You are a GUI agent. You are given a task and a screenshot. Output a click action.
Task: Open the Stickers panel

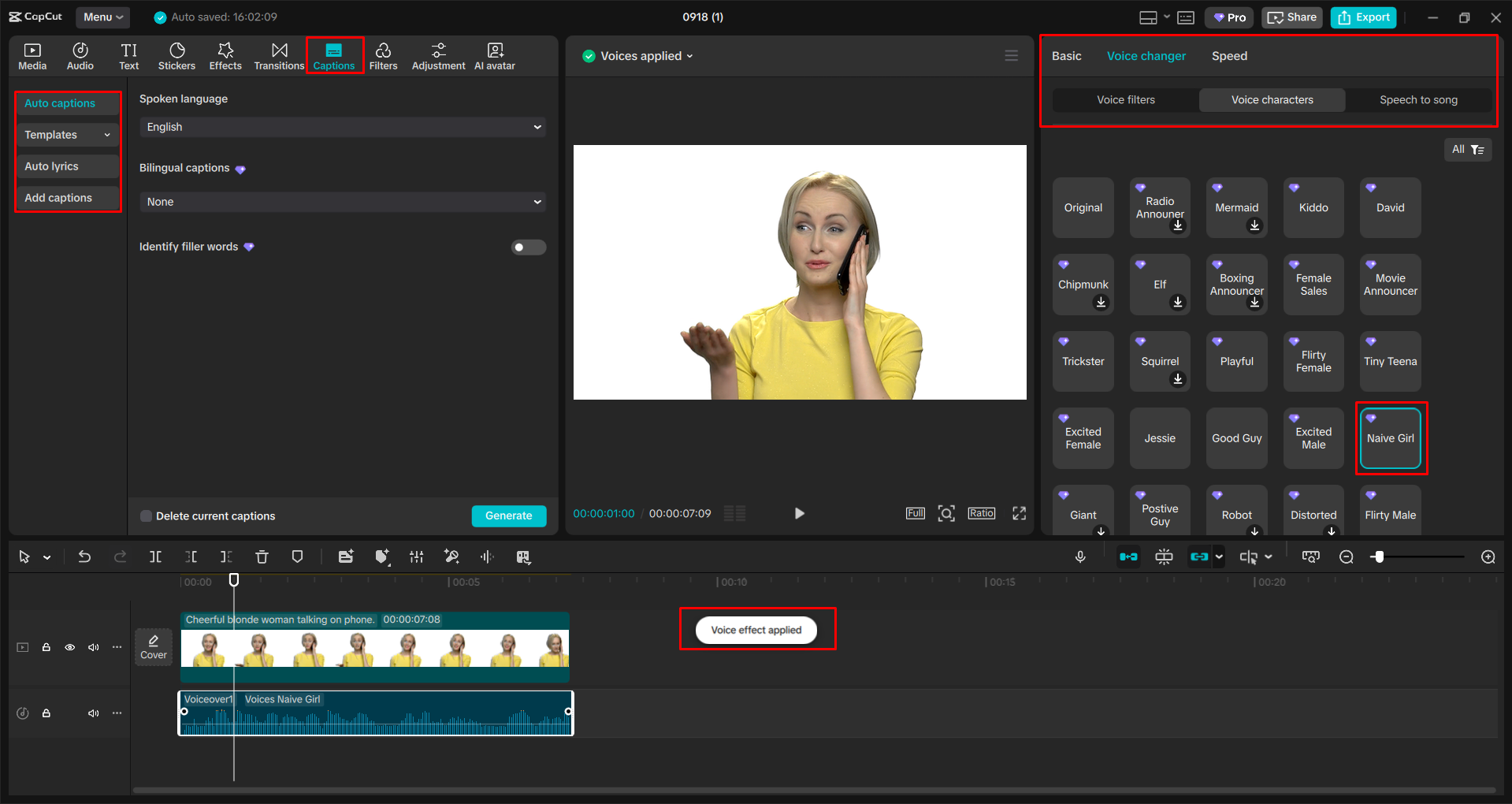(176, 55)
